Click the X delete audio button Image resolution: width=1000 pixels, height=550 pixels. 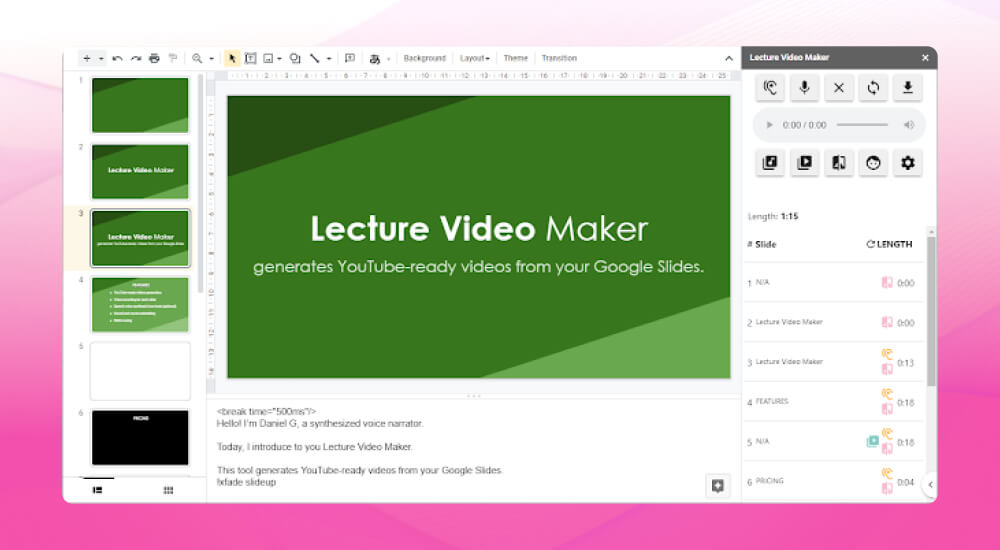pyautogui.click(x=839, y=88)
